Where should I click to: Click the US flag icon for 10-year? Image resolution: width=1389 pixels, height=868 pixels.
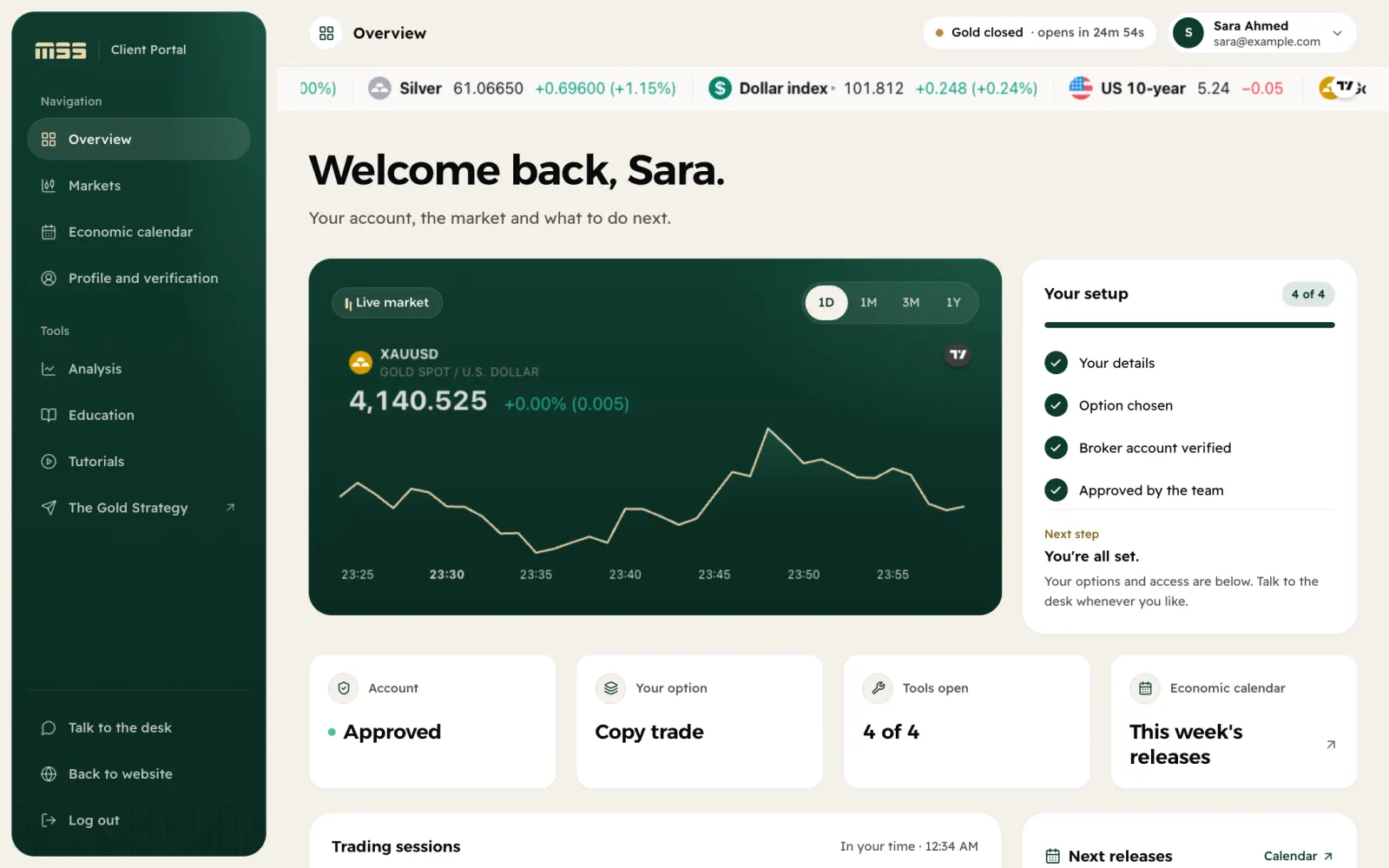pos(1081,89)
